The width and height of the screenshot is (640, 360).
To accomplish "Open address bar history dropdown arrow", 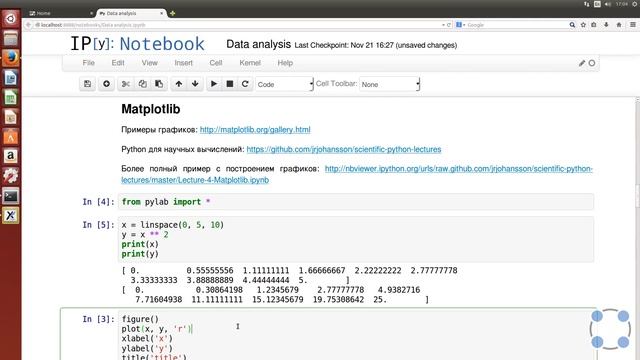I will 443,25.
